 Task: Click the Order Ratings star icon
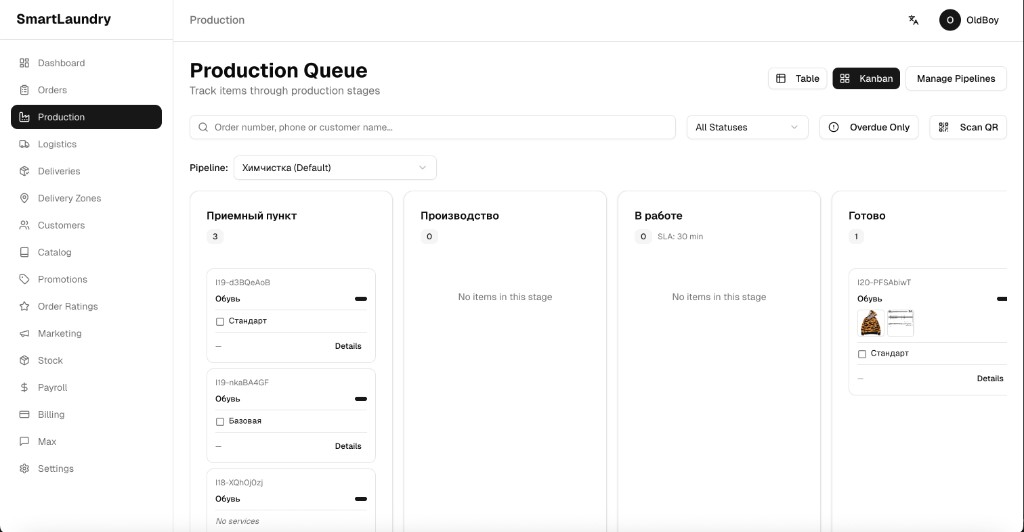tap(25, 306)
